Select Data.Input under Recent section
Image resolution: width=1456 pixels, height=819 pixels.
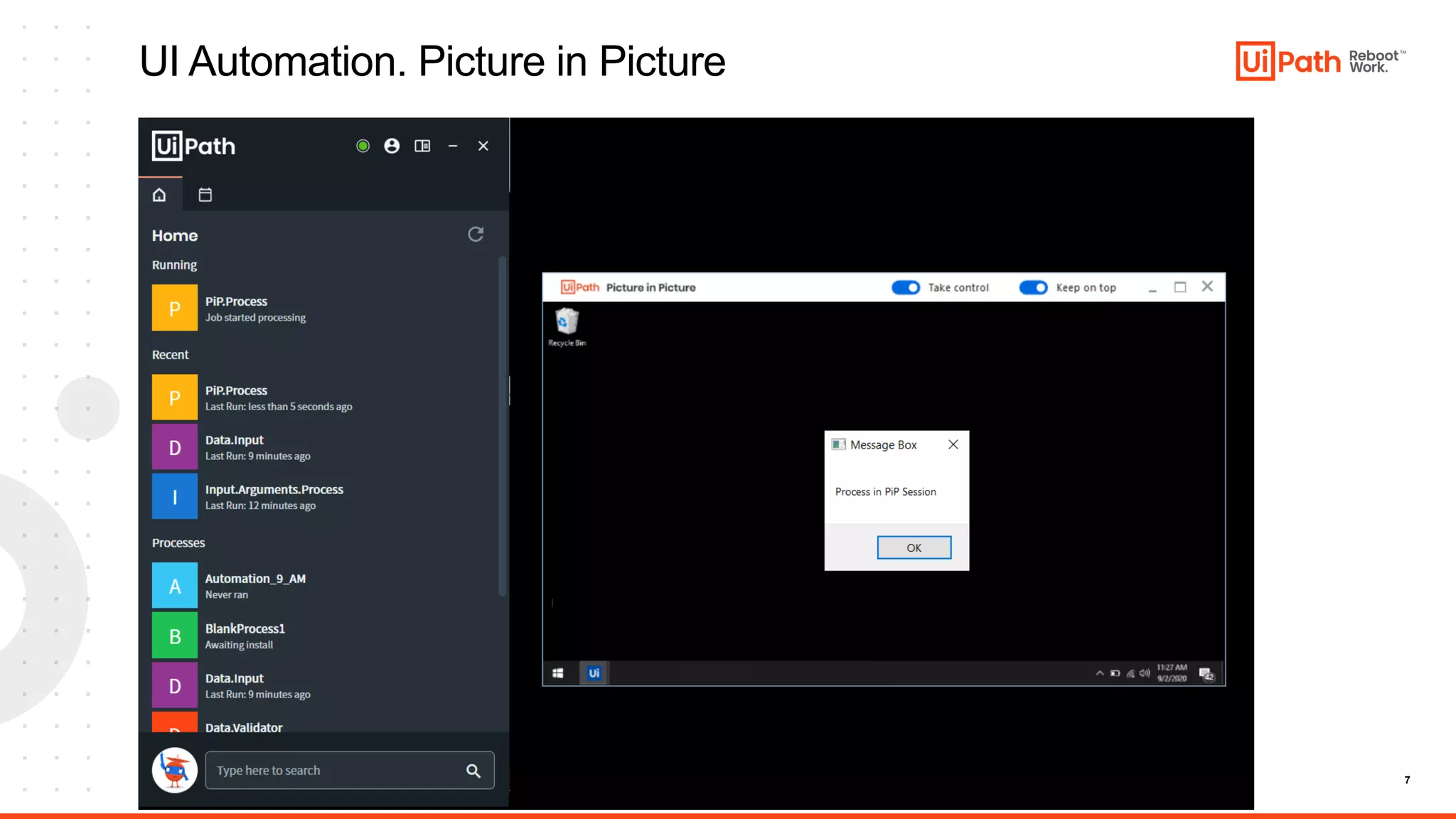click(323, 447)
